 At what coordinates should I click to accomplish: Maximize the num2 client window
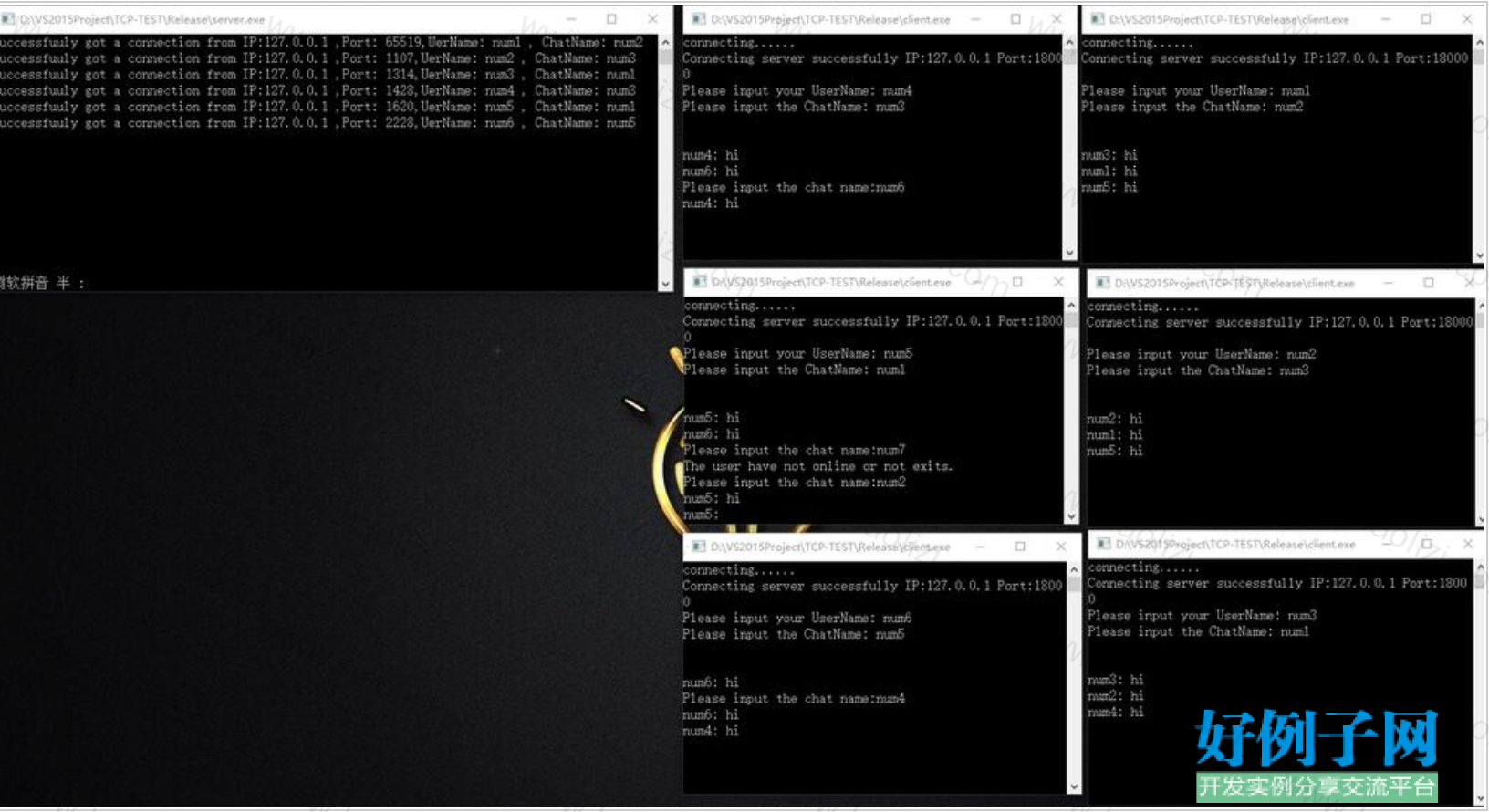click(1429, 284)
